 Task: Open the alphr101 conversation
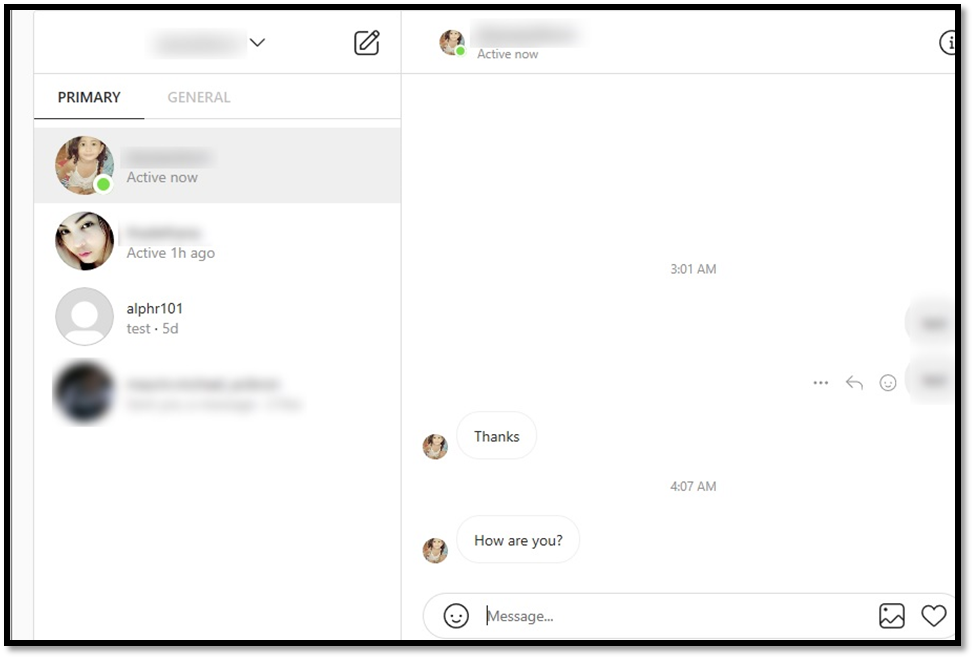coord(217,317)
